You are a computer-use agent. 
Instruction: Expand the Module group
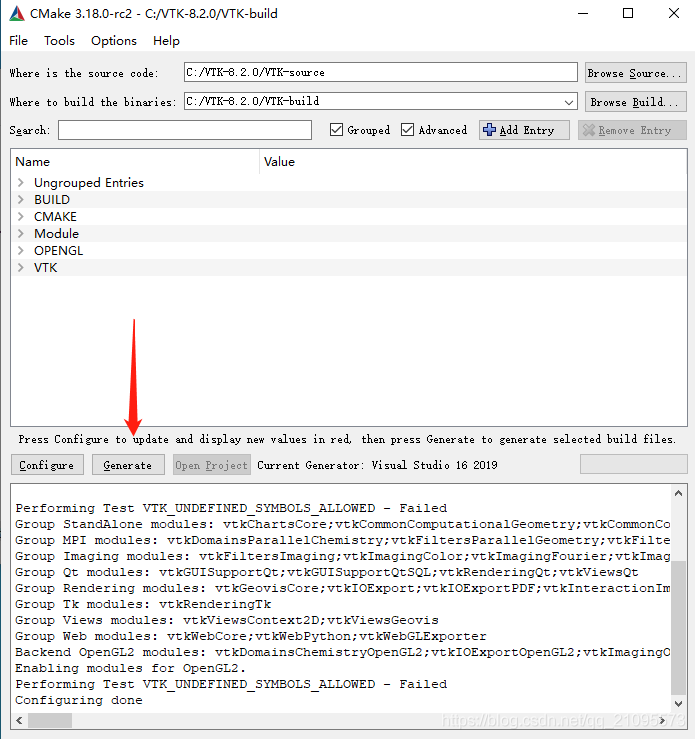click(x=21, y=233)
